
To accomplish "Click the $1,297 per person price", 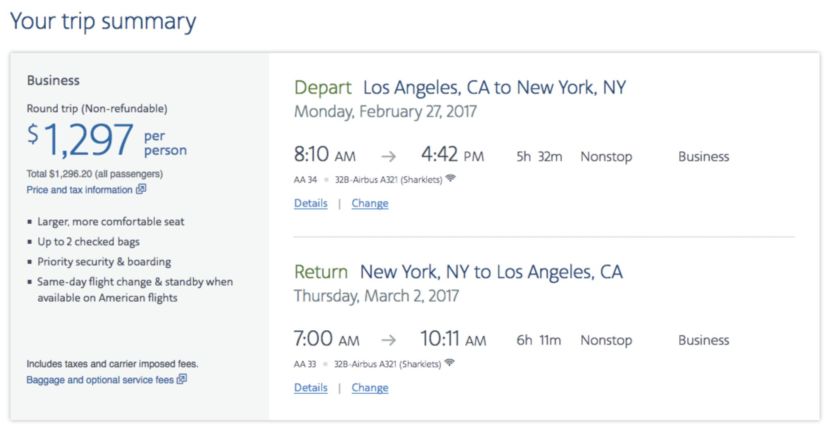I will (x=106, y=141).
